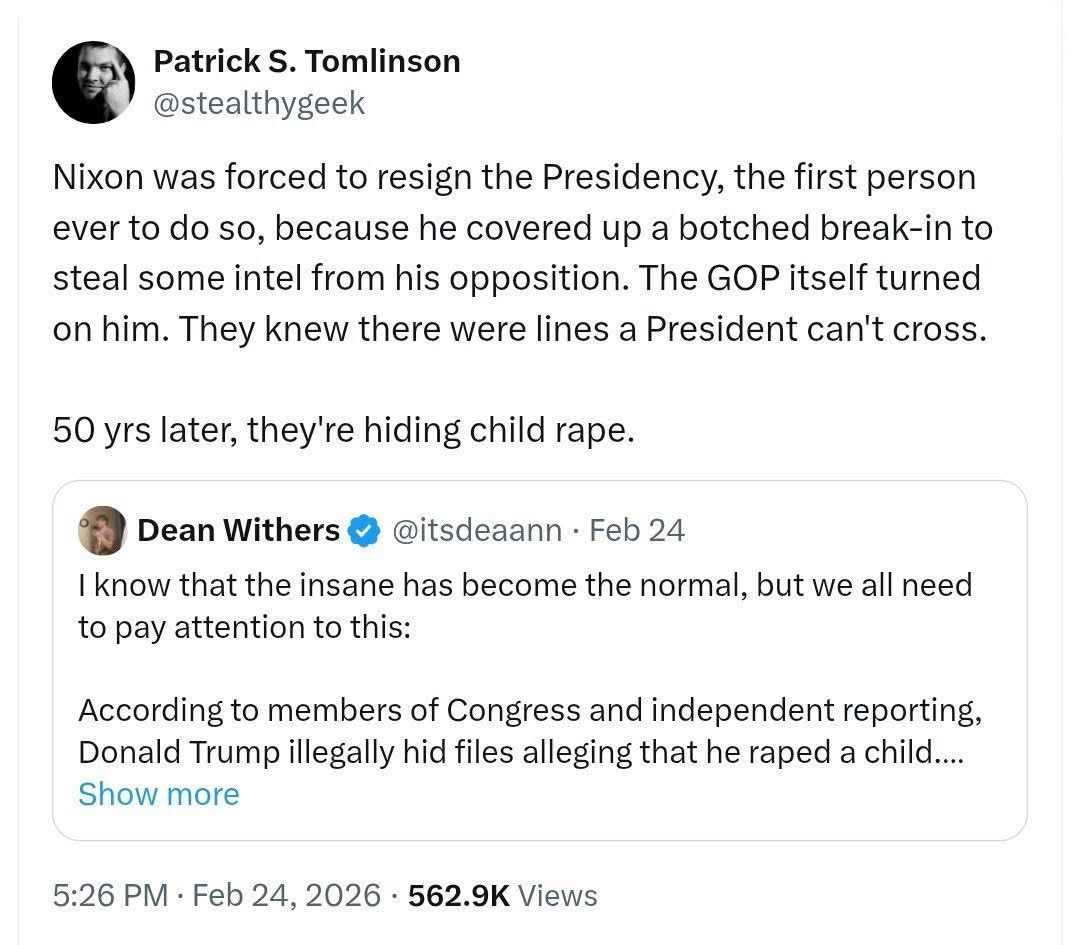Click the blue verified checkmark badge
Screen dimensions: 1080x945
click(366, 530)
